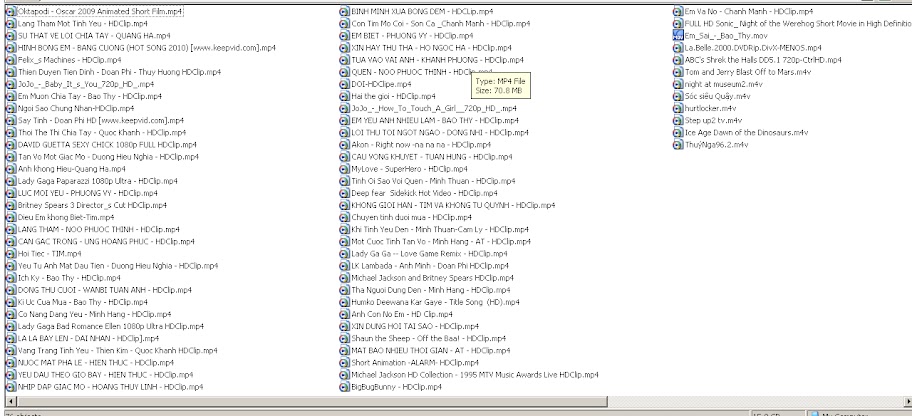Click the left arrow of horizontal scrollbar
The image size is (912, 416).
[10, 401]
